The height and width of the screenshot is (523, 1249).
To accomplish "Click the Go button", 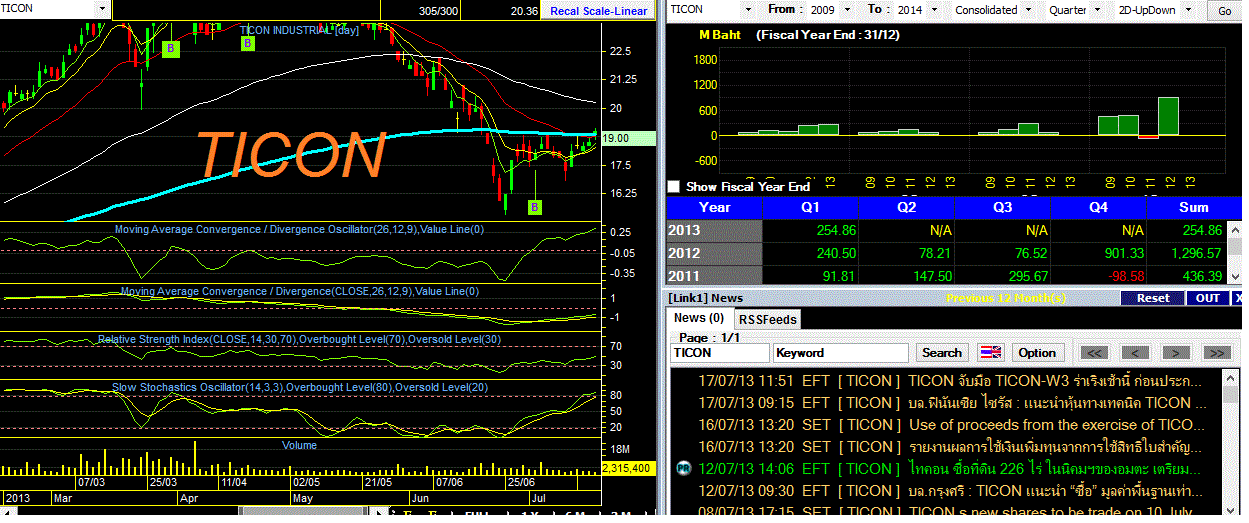I will pyautogui.click(x=1225, y=11).
